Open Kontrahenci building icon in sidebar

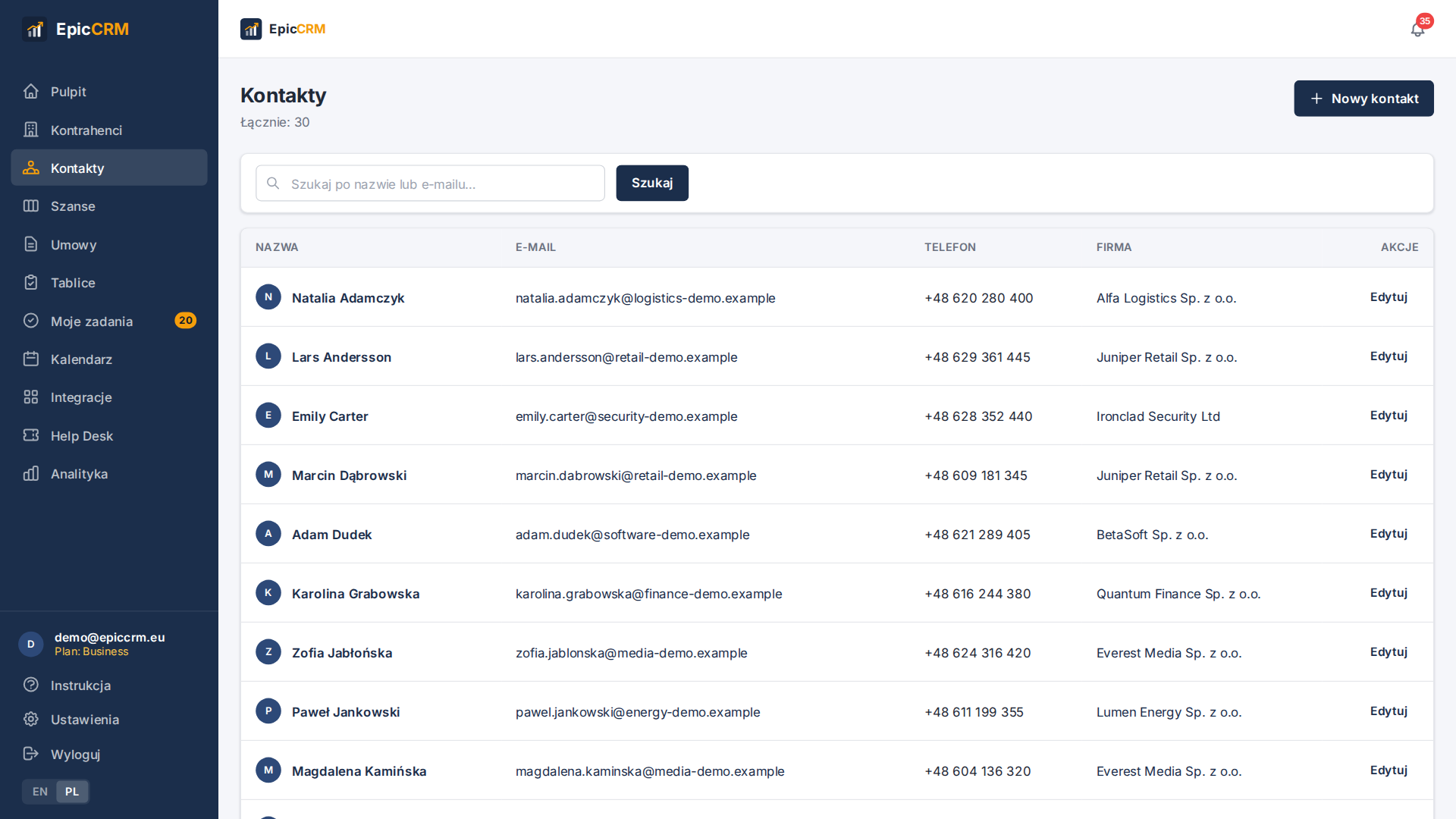[x=31, y=130]
